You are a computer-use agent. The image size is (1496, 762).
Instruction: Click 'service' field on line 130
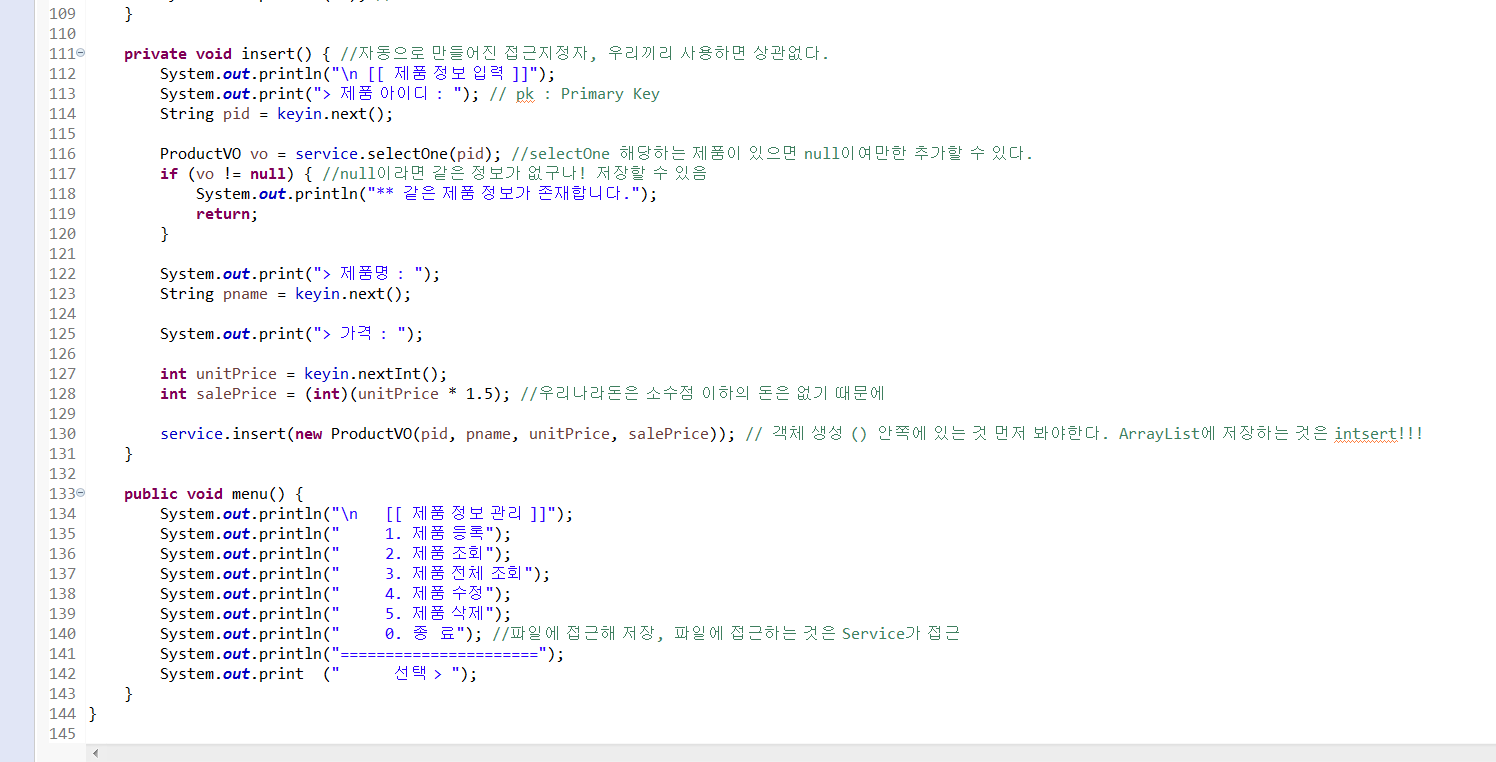tap(191, 434)
